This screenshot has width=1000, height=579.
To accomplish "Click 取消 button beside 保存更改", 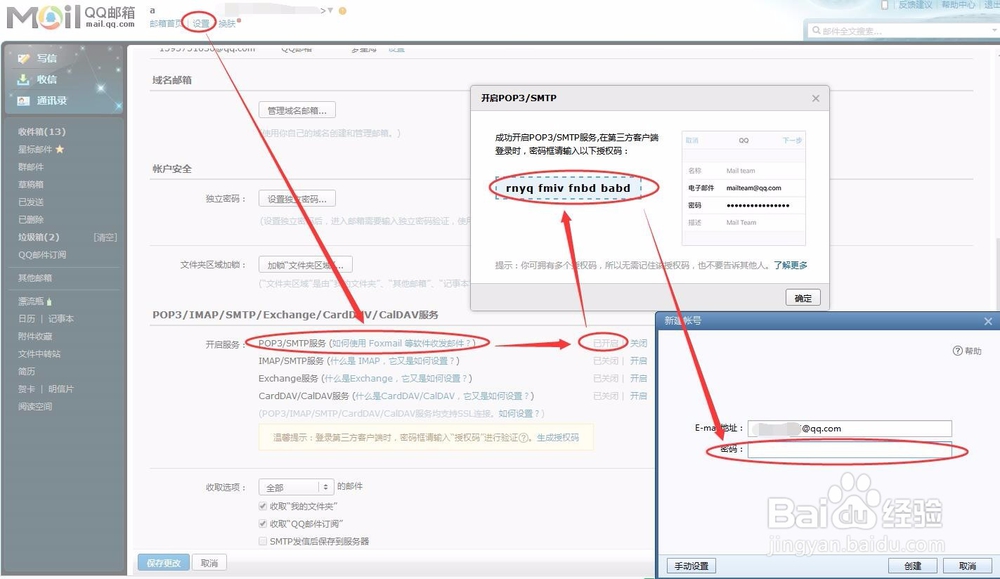I will point(209,563).
